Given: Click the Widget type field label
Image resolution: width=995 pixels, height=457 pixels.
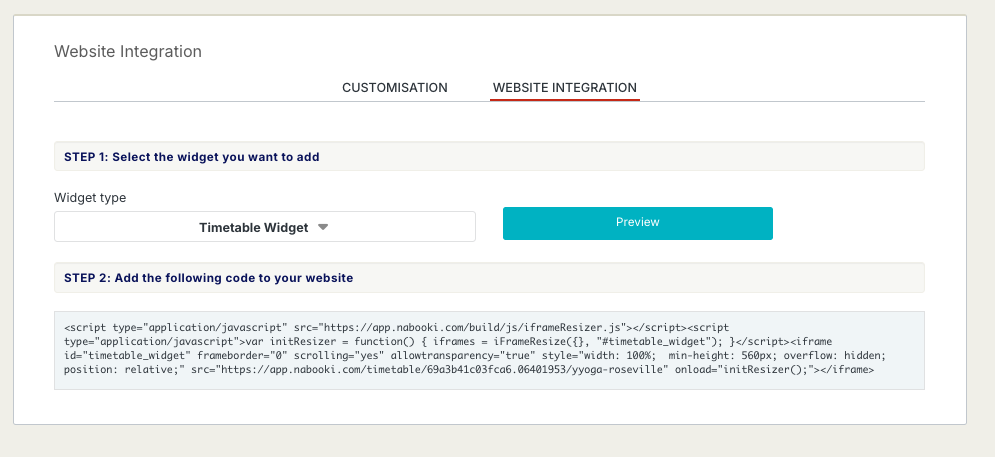Looking at the screenshot, I should [x=90, y=197].
